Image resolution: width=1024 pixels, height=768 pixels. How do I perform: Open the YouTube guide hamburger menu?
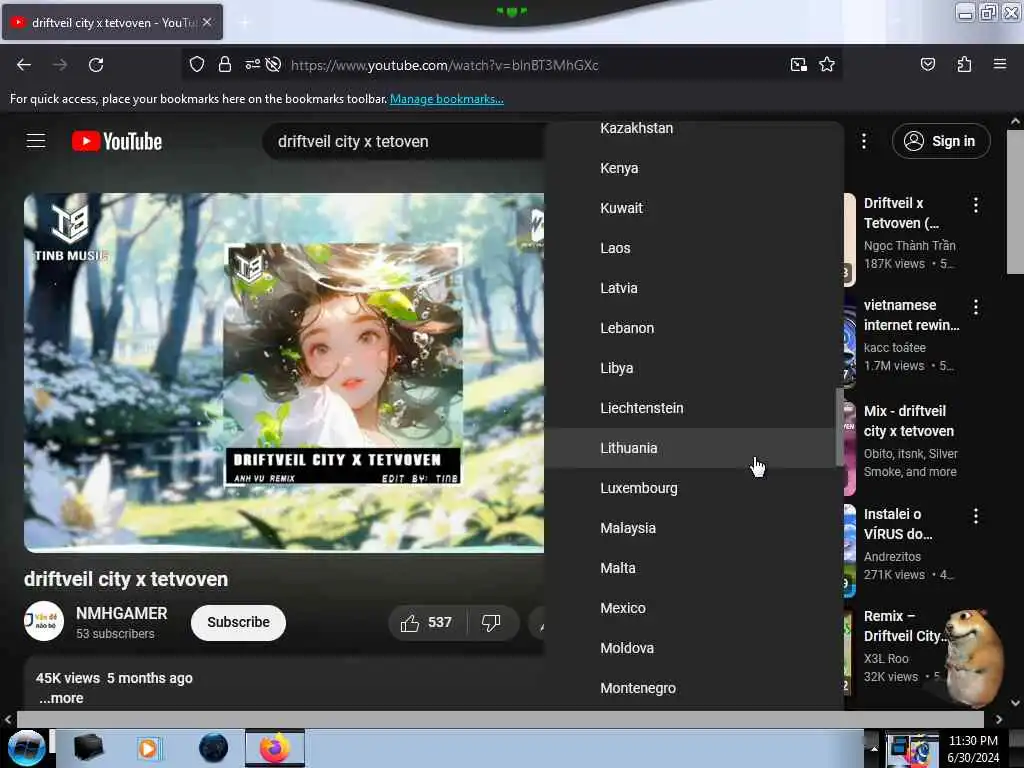coord(36,140)
